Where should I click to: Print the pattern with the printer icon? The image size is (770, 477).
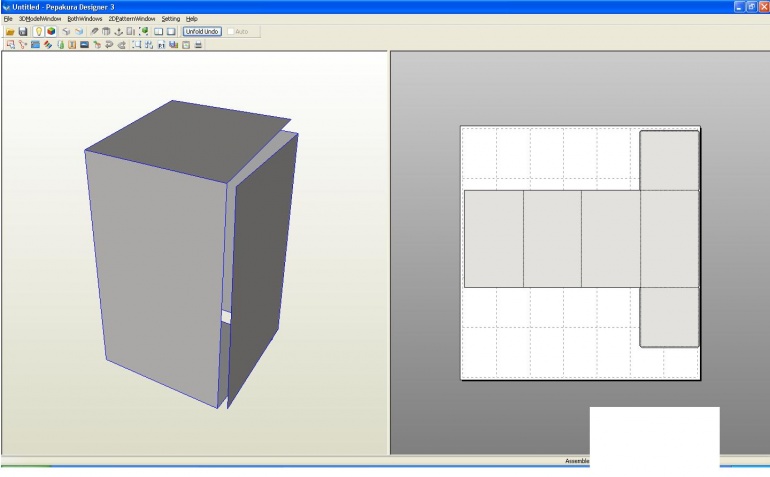click(198, 45)
